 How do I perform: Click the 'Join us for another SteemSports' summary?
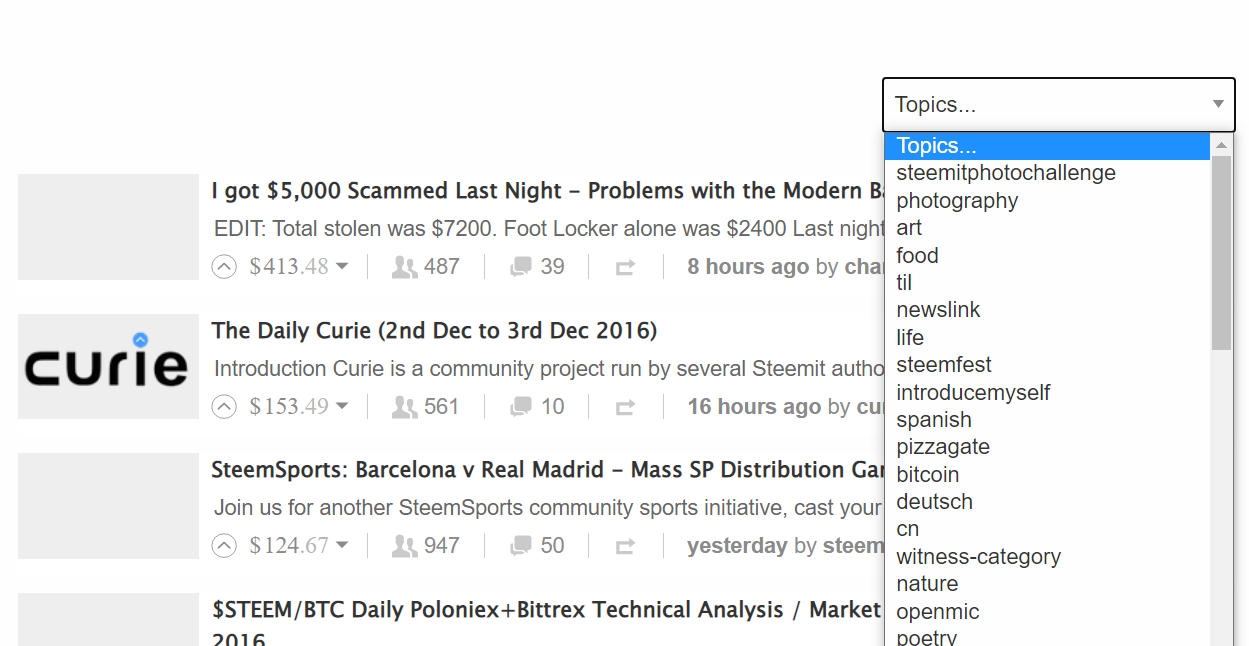tap(548, 508)
